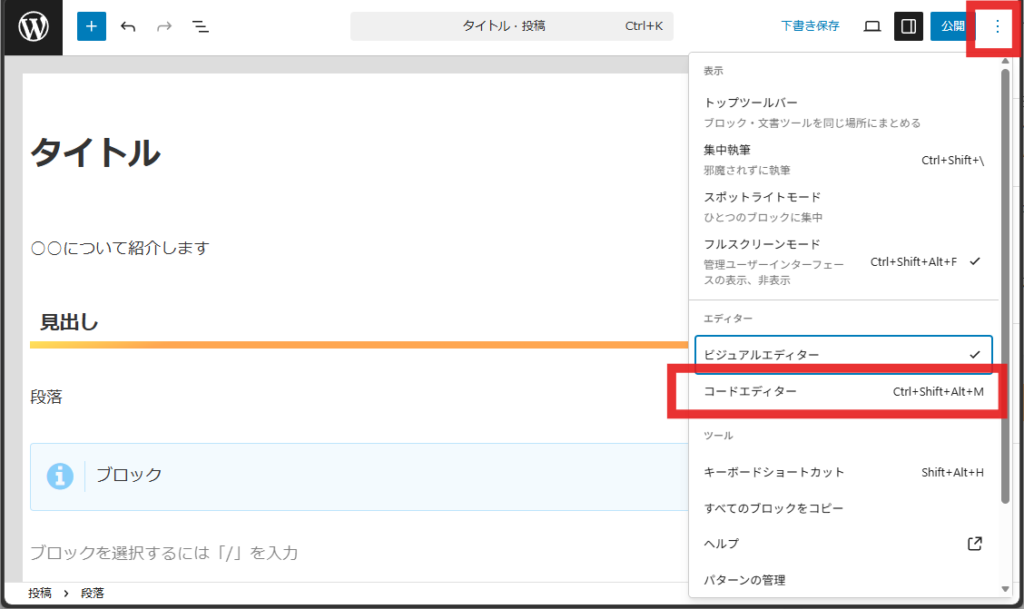Toggle フルスクリーンモード option
1024x609 pixels.
pos(842,261)
